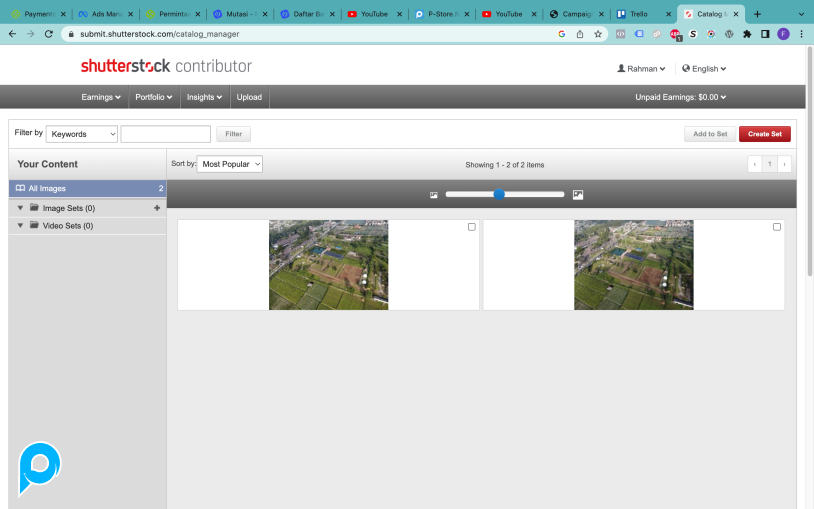This screenshot has height=509, width=814.
Task: Click the add Image Set plus icon
Action: point(156,208)
